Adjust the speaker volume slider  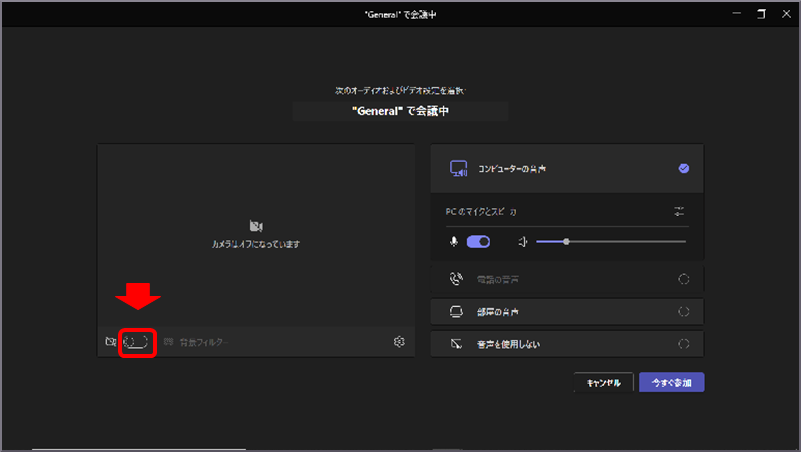point(611,242)
